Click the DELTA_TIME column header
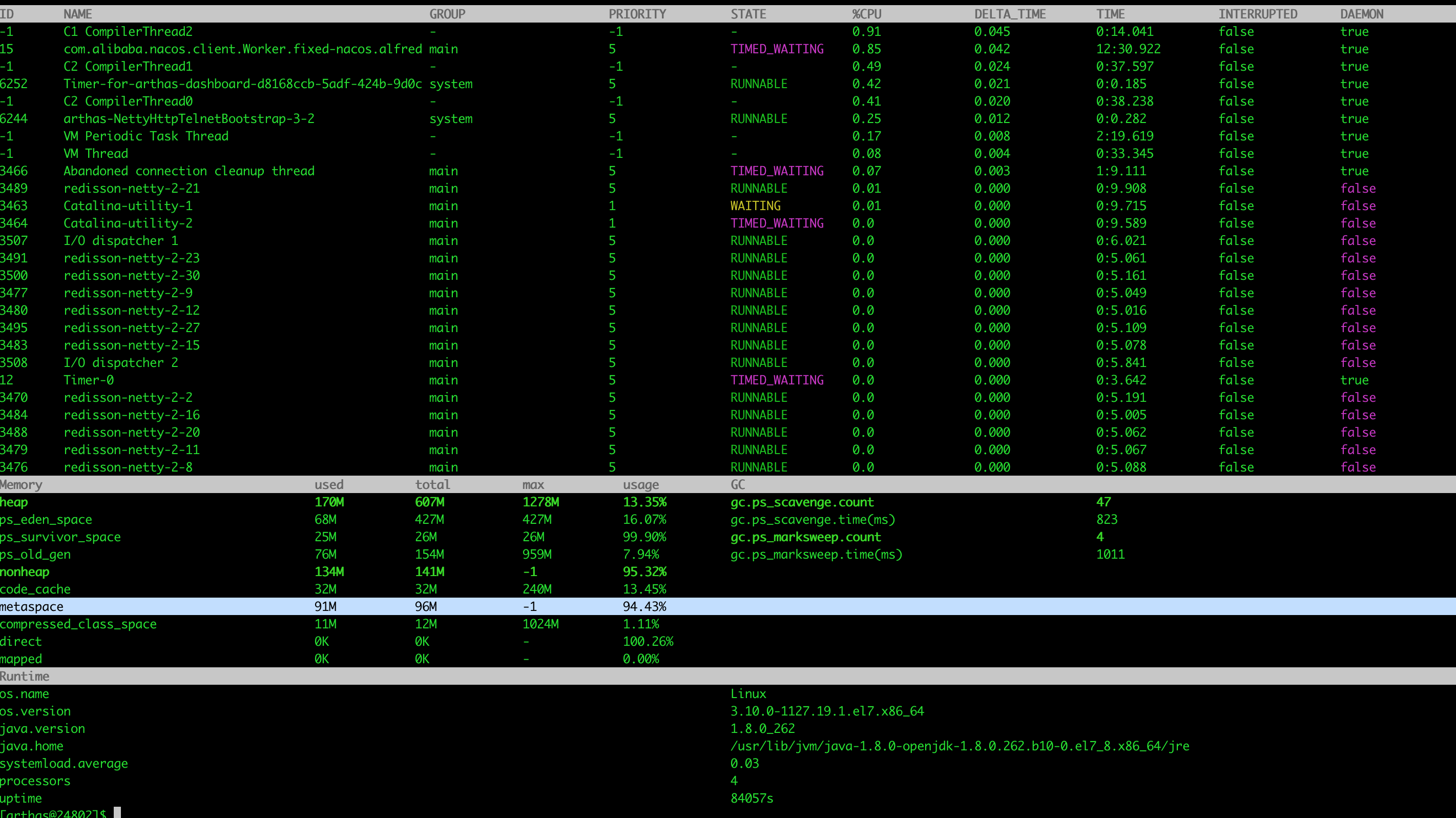 coord(1010,14)
